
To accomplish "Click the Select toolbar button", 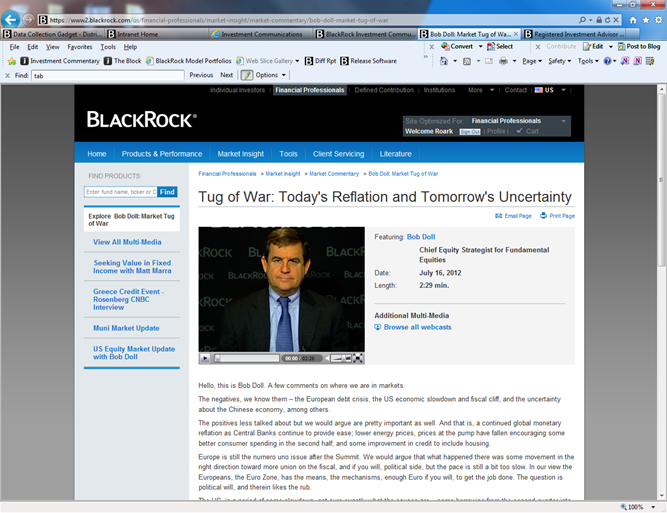I will (500, 46).
